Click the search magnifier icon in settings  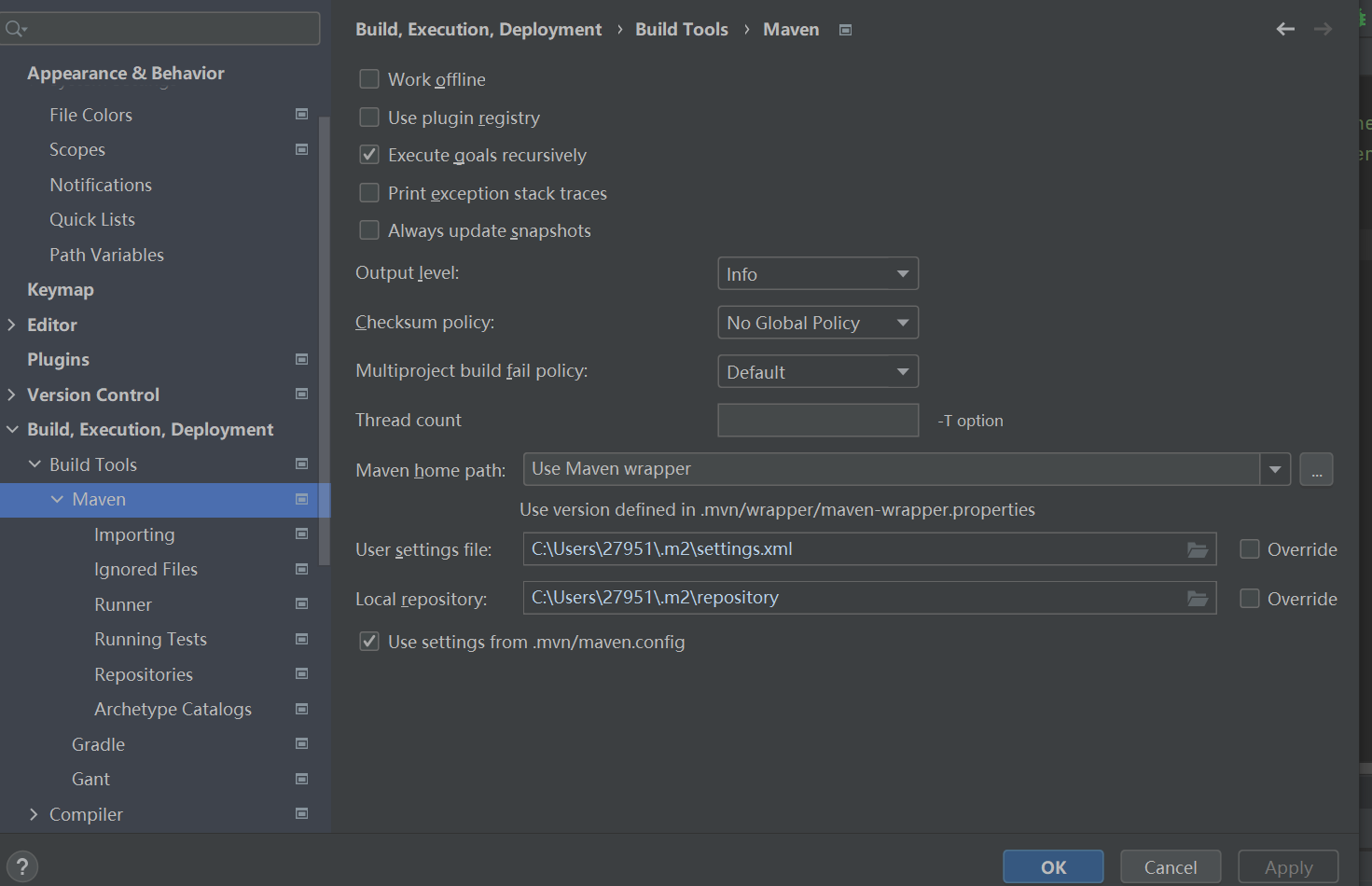[15, 29]
